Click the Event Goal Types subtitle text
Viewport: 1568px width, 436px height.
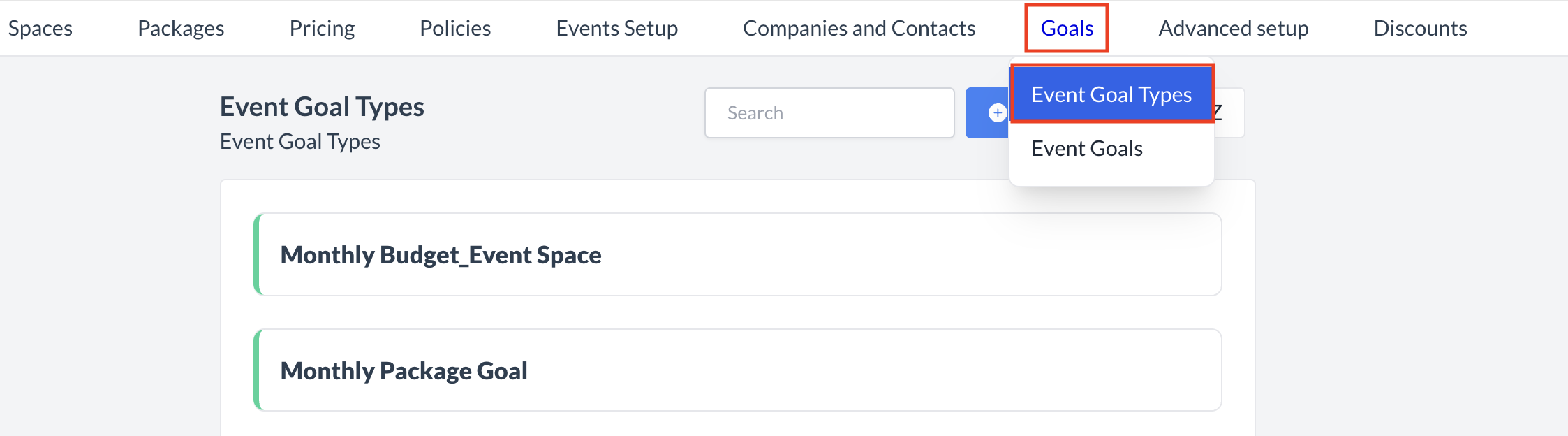tap(300, 142)
